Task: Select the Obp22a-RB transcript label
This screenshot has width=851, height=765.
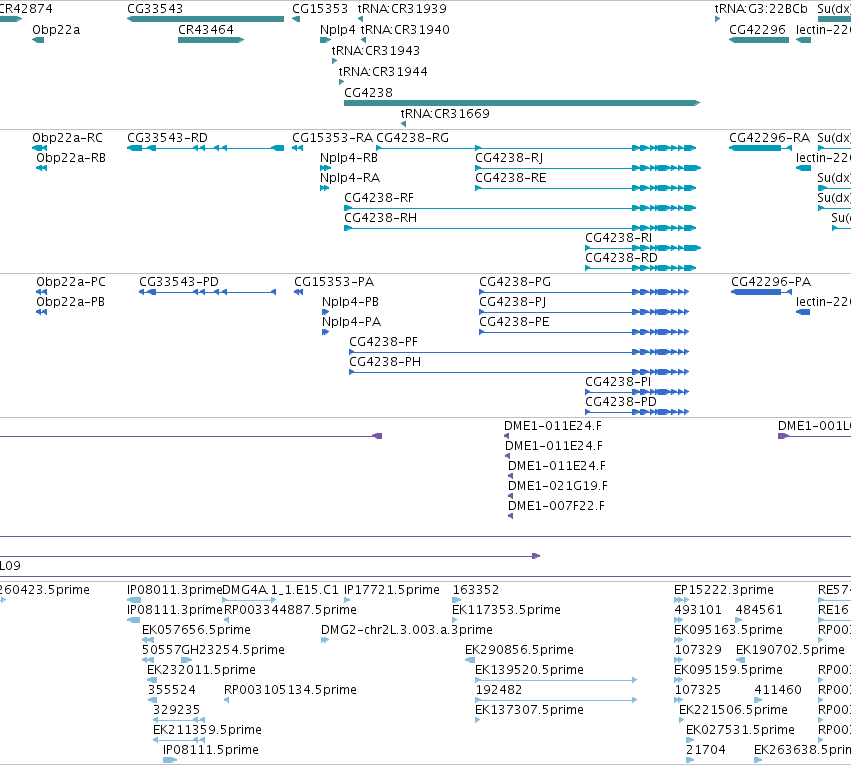Action: click(x=71, y=158)
